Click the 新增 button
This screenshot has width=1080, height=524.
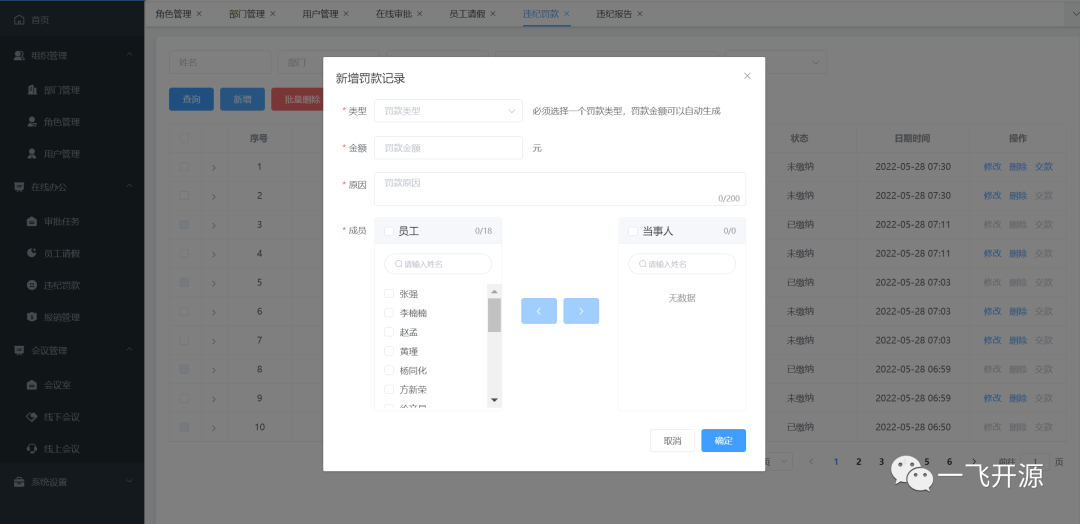tap(242, 99)
